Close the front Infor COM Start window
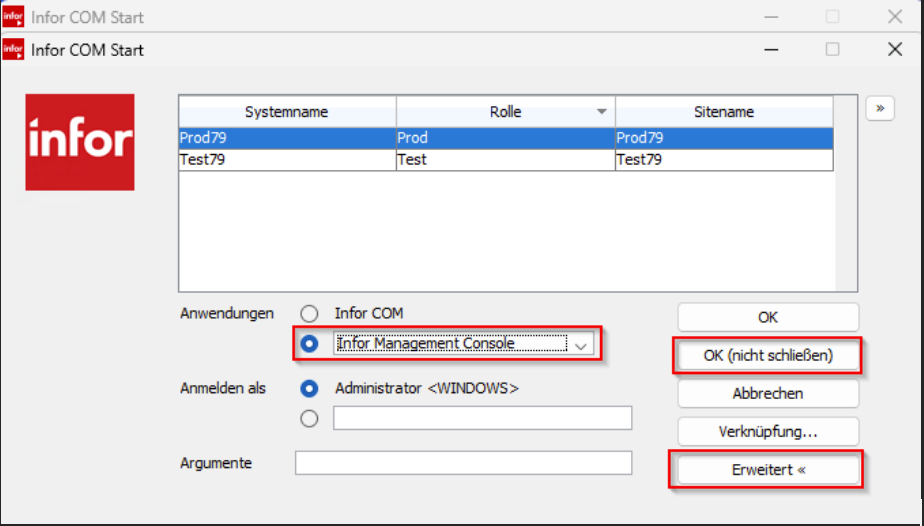 click(895, 49)
